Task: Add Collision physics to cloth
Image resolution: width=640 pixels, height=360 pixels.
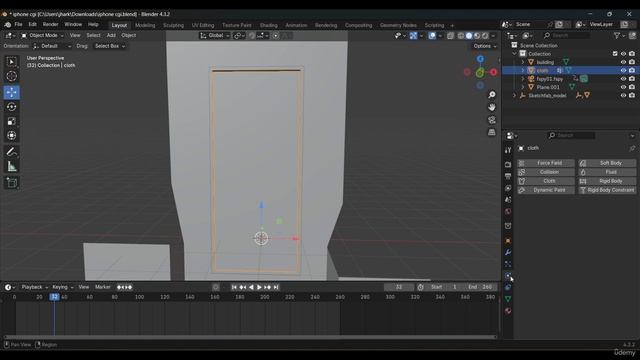Action: tap(546, 172)
